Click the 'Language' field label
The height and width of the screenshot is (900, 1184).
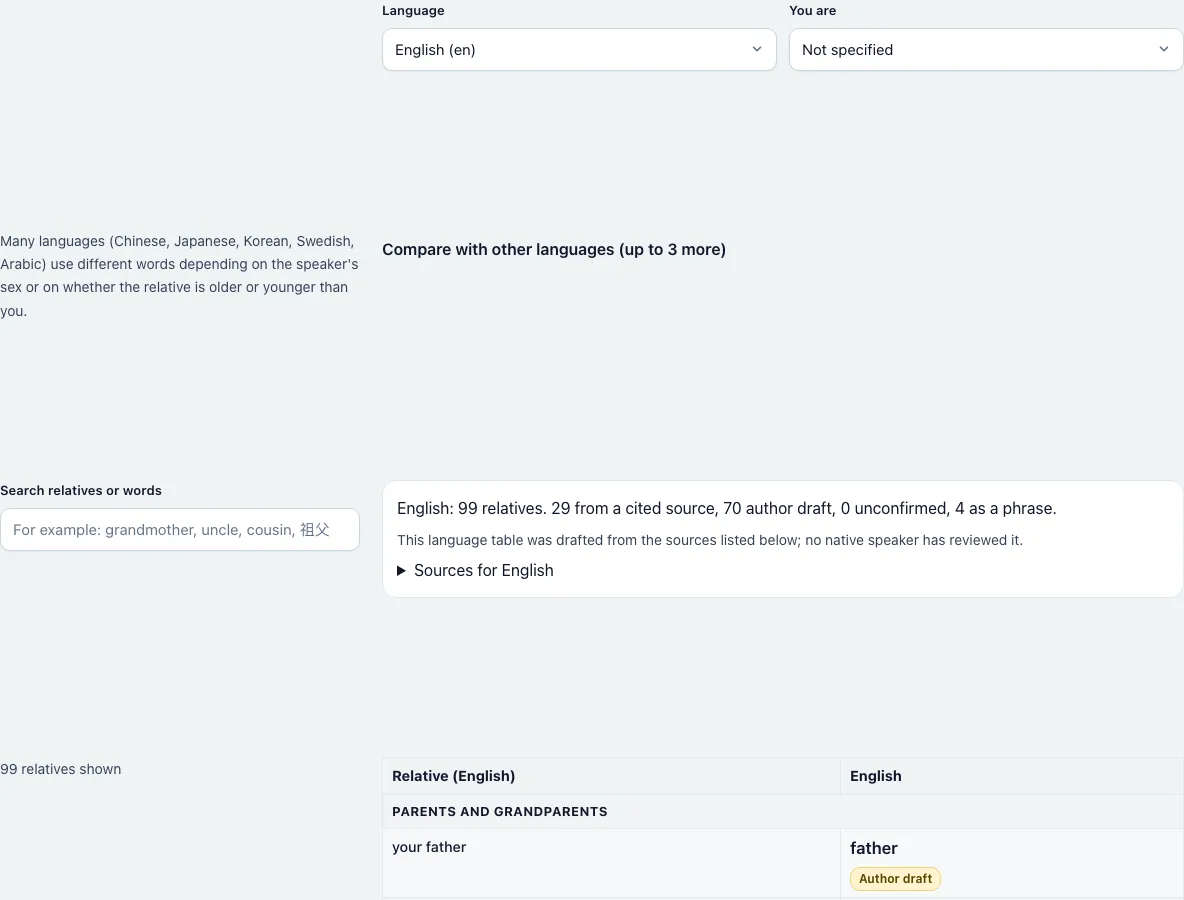coord(413,11)
